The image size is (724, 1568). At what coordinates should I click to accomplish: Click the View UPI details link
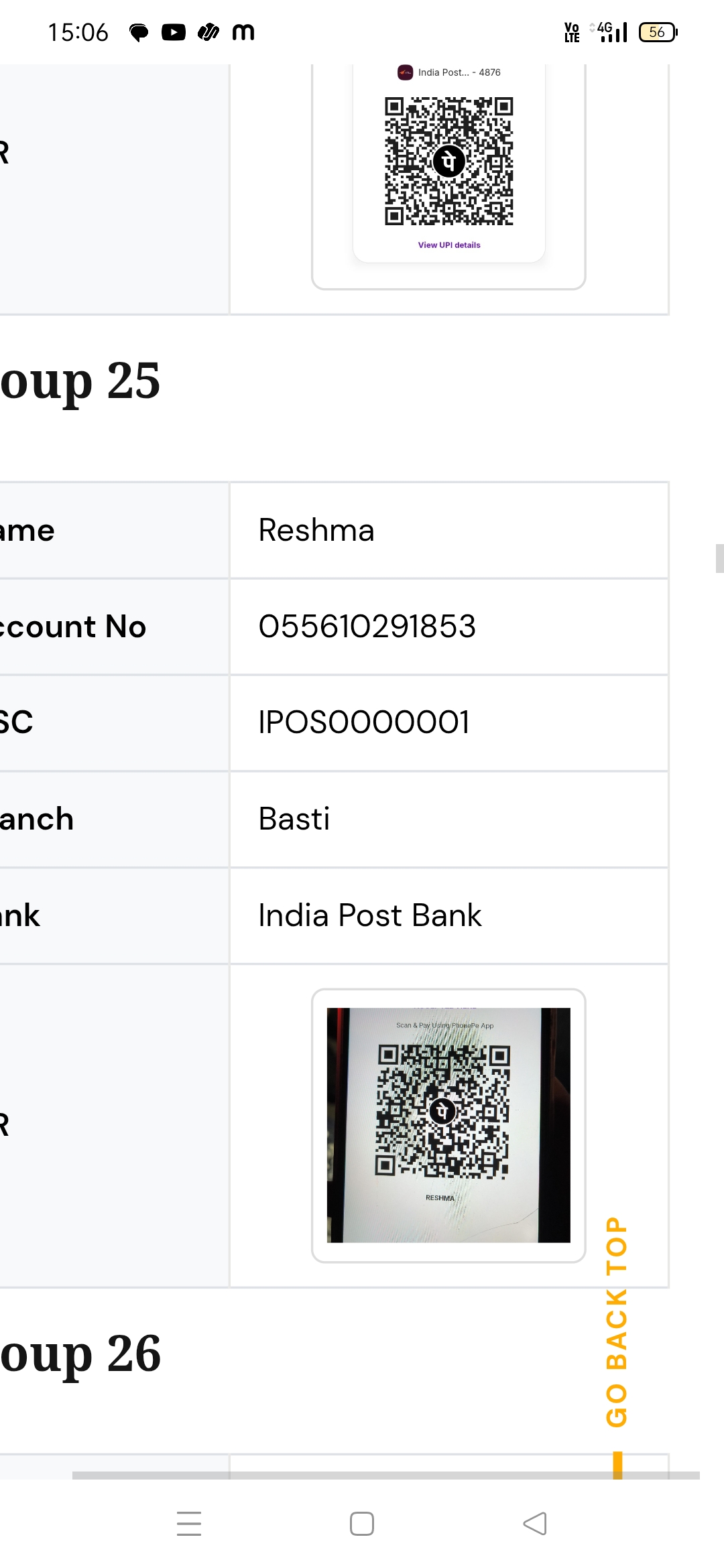tap(449, 245)
